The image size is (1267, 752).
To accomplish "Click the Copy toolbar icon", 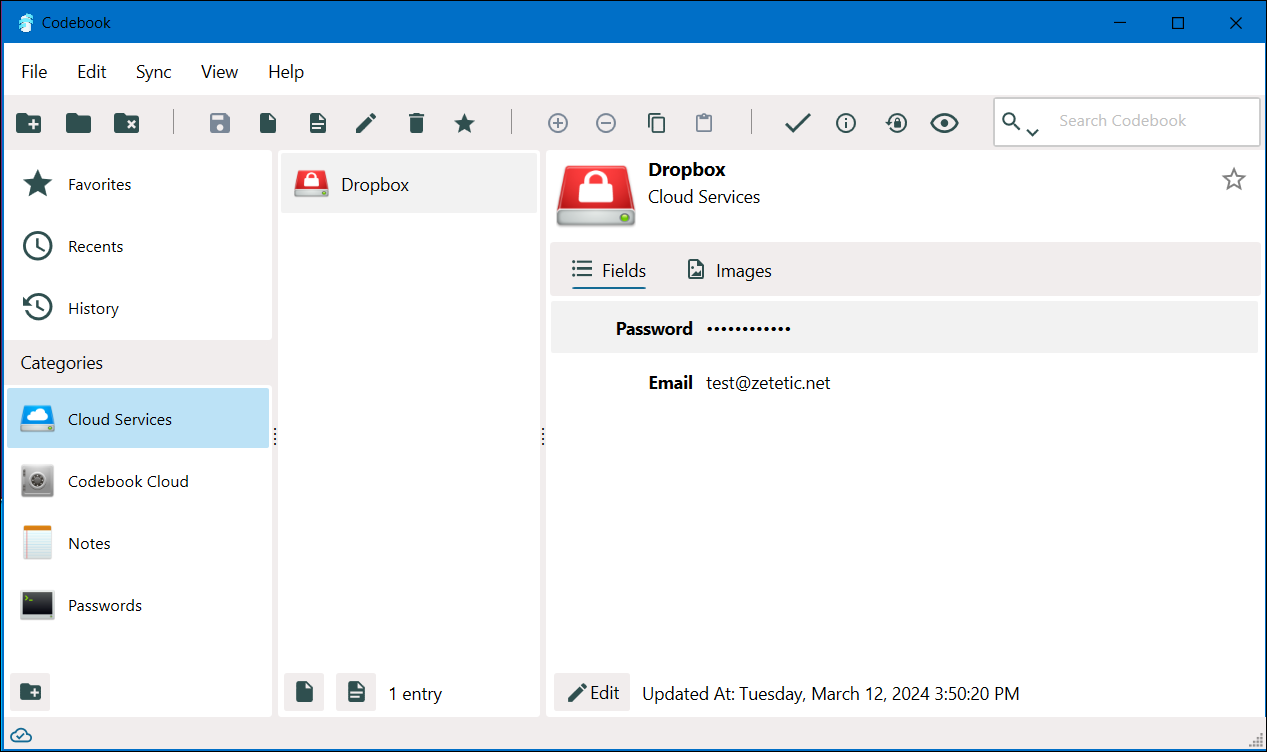I will coord(656,123).
